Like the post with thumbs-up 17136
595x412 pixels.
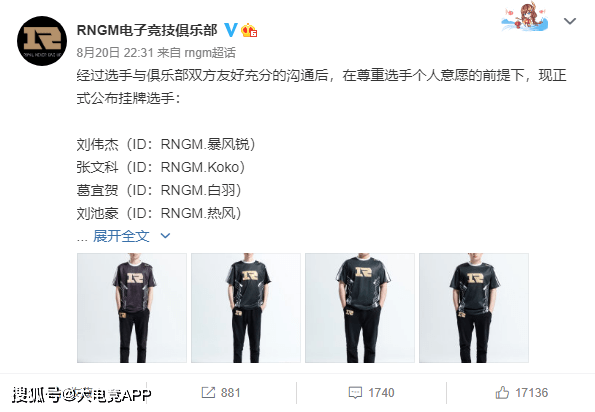[502, 393]
